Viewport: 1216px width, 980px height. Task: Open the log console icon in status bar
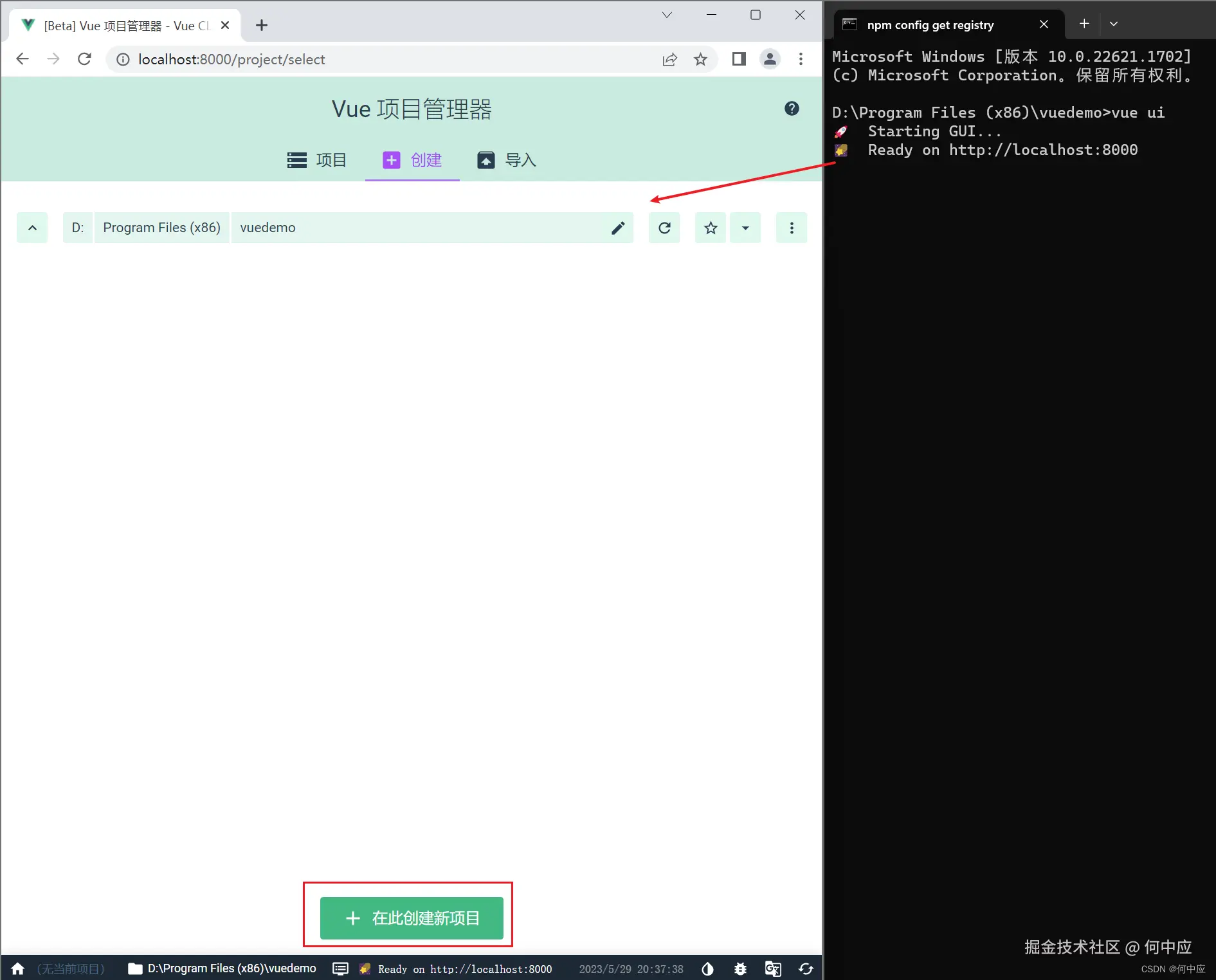click(x=340, y=968)
